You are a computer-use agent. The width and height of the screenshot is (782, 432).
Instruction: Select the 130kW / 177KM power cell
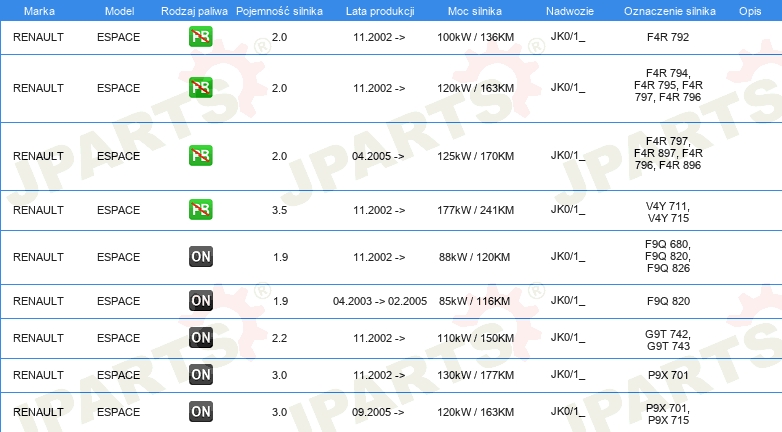tap(475, 375)
